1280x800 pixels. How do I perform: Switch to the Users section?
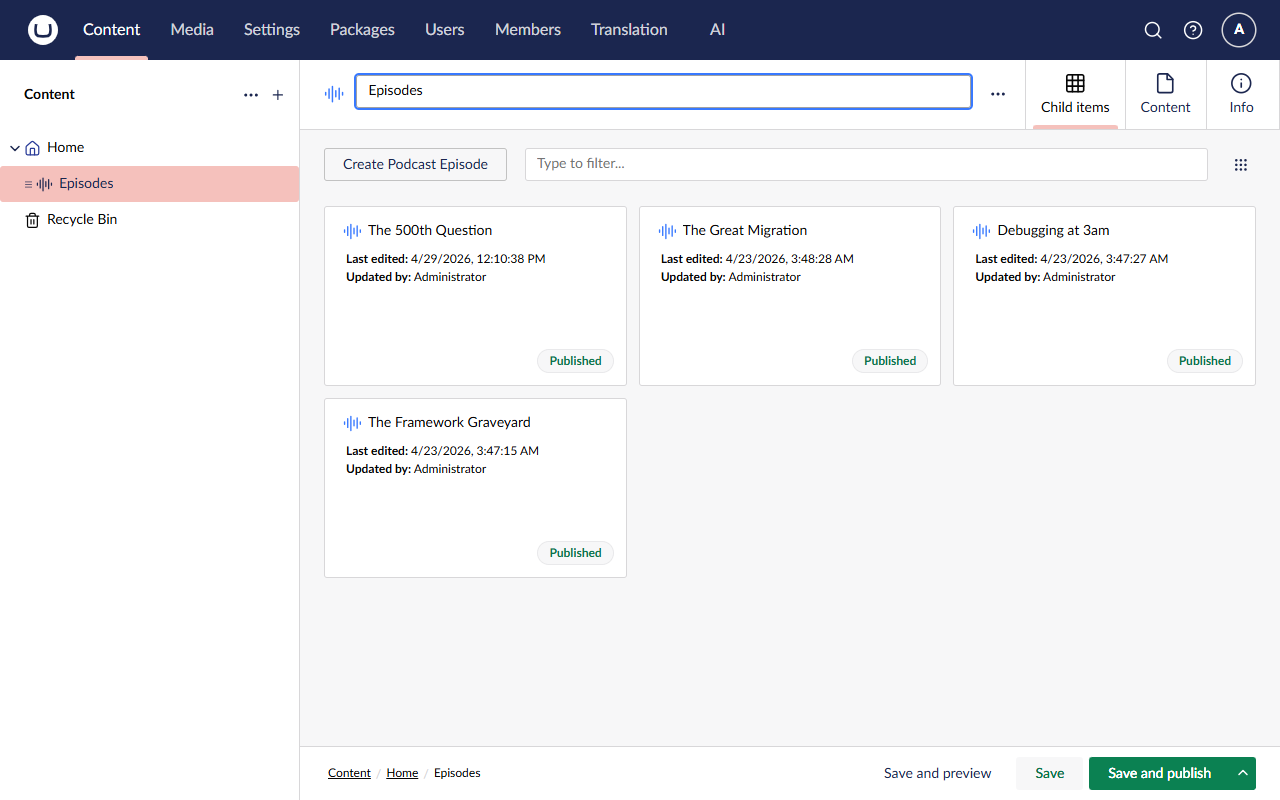click(445, 30)
